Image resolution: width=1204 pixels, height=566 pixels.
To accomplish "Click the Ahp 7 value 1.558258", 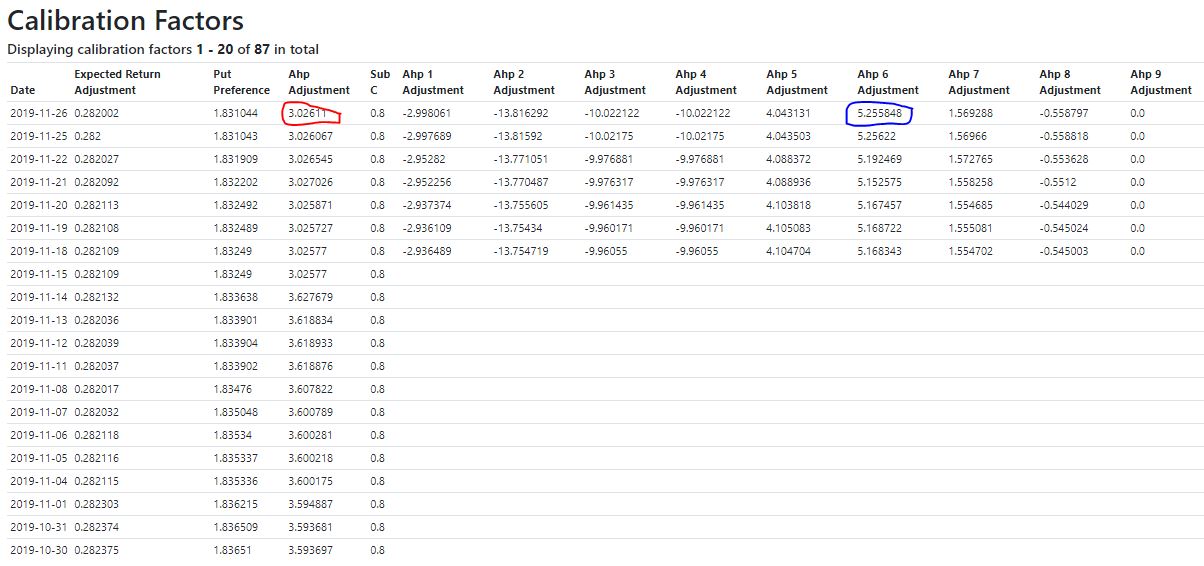I will tap(970, 182).
